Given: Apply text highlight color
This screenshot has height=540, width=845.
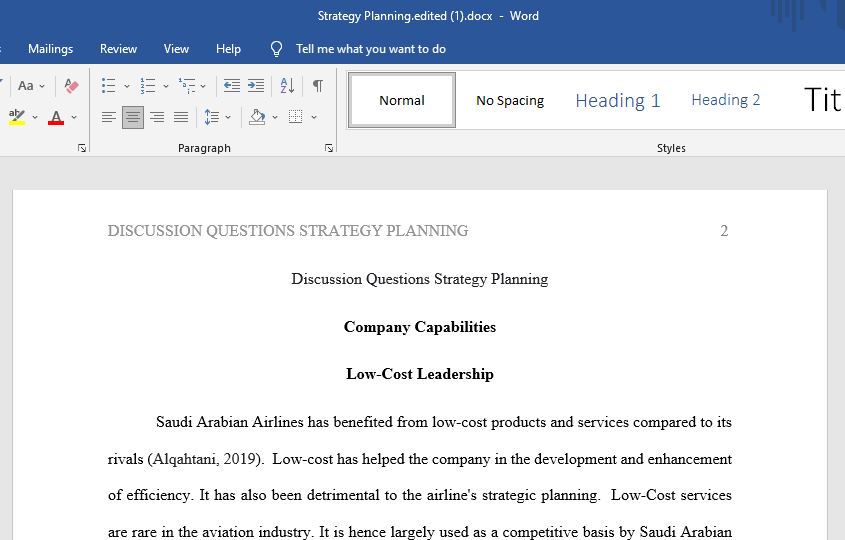Looking at the screenshot, I should point(17,117).
